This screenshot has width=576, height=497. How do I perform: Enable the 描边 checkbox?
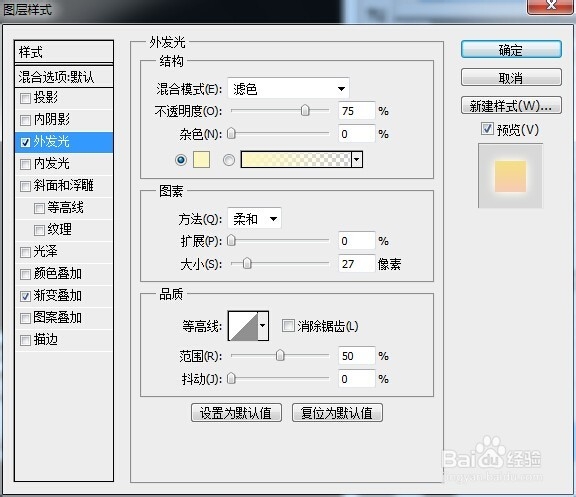25,340
